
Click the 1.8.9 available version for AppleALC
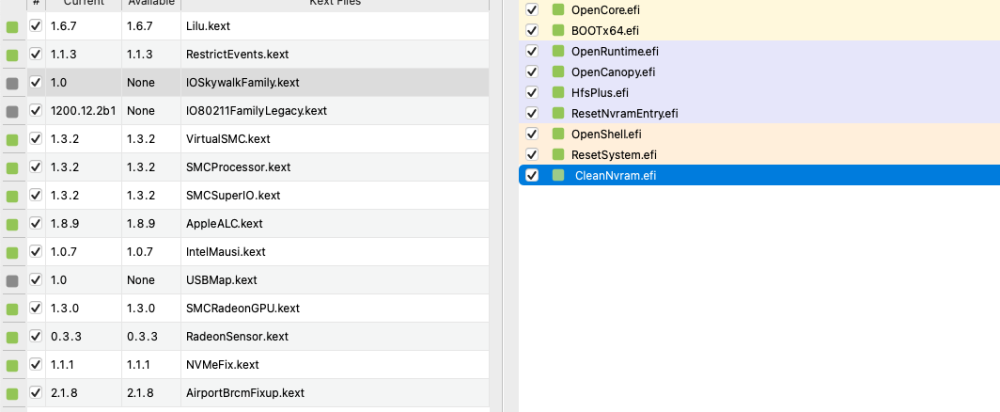pyautogui.click(x=140, y=224)
